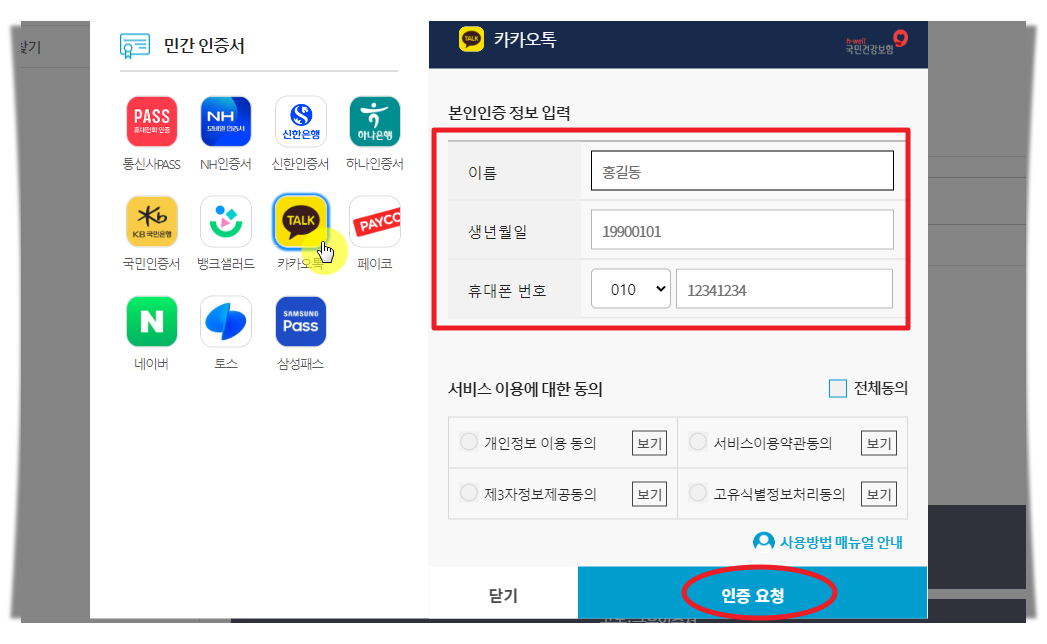Choose the NH인증서 icon
The width and height of the screenshot is (1047, 644).
[226, 121]
